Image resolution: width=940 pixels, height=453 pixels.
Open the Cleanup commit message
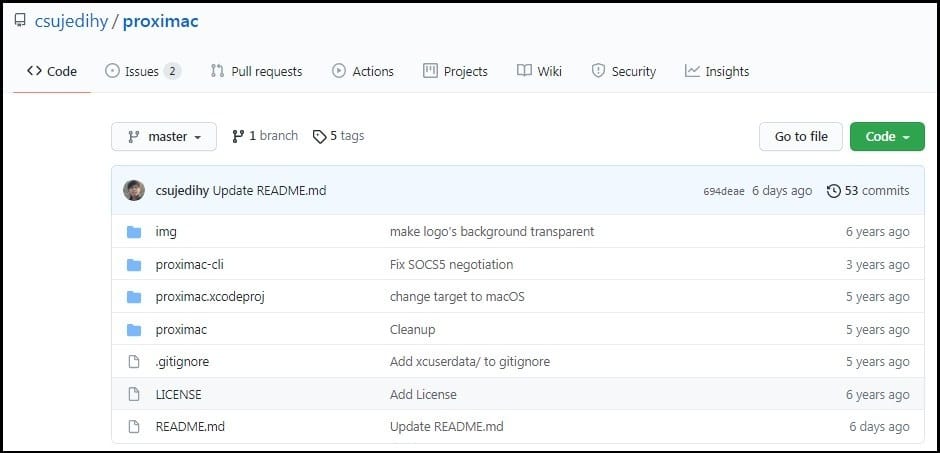[x=412, y=330]
